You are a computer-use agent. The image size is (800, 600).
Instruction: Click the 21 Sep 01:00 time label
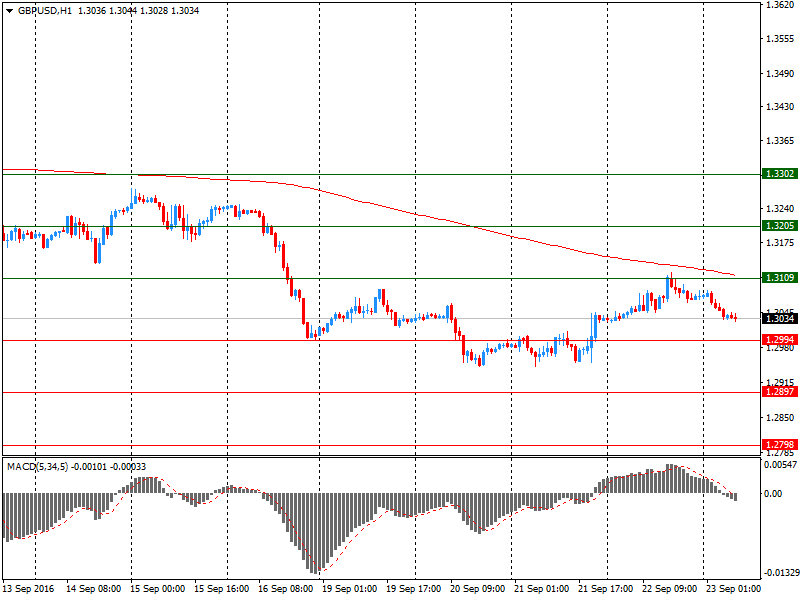pyautogui.click(x=542, y=589)
